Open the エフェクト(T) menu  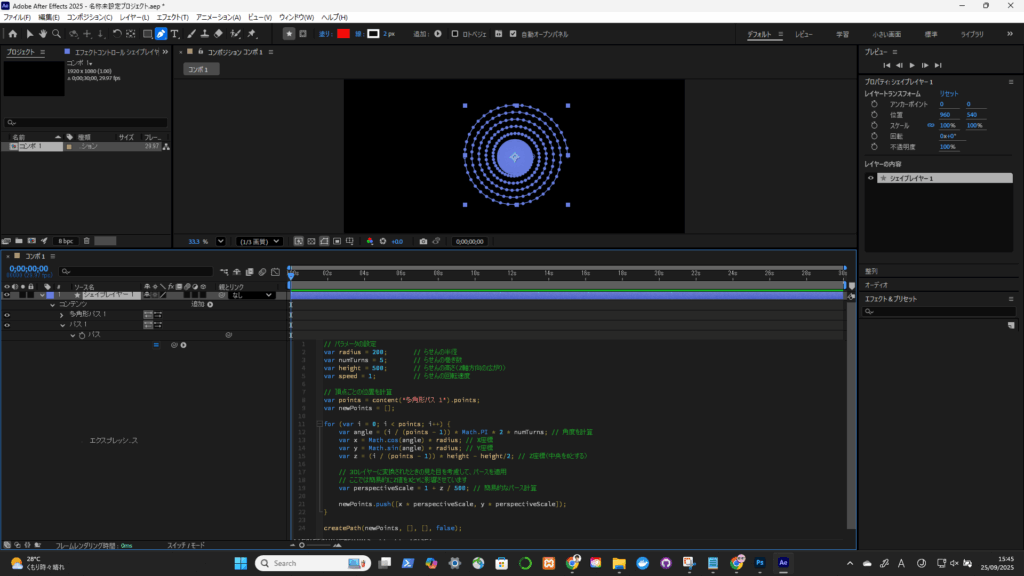coord(172,18)
